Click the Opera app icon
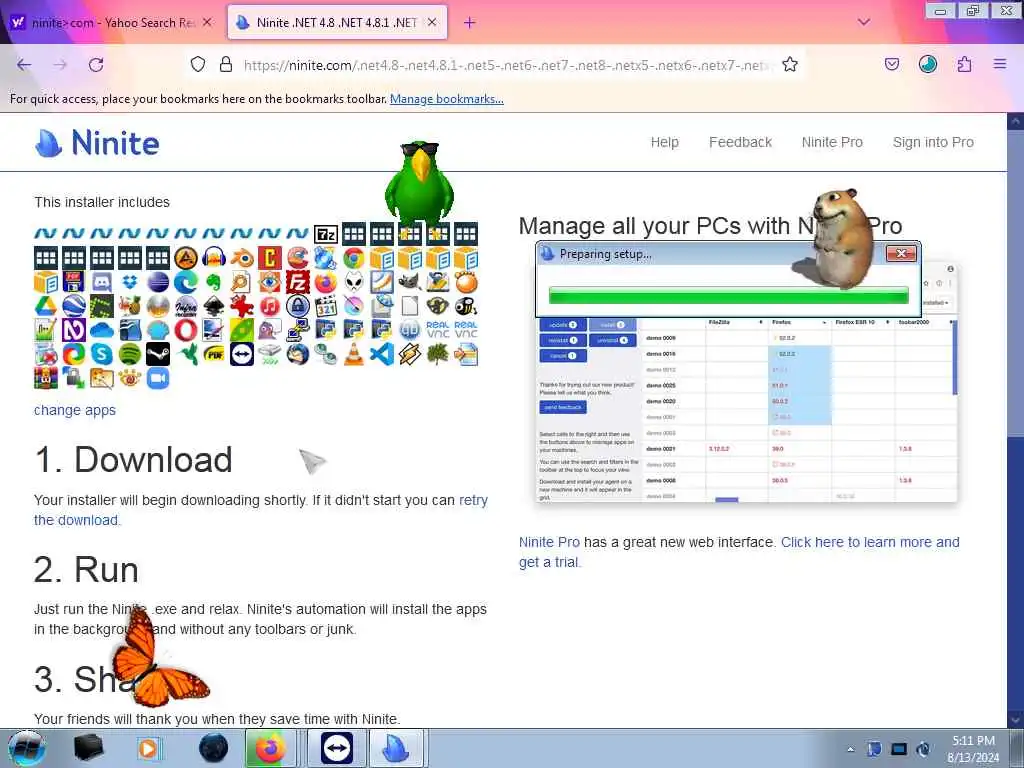 pos(185,330)
